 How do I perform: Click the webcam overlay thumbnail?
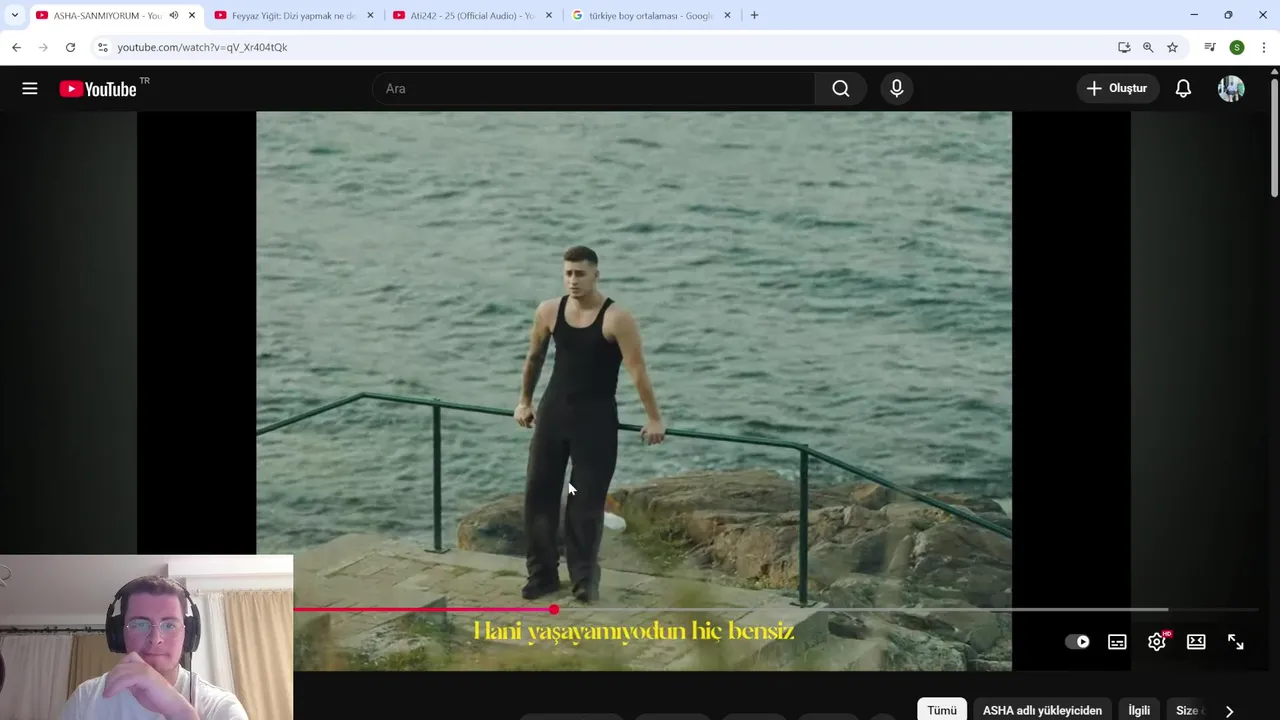click(146, 637)
